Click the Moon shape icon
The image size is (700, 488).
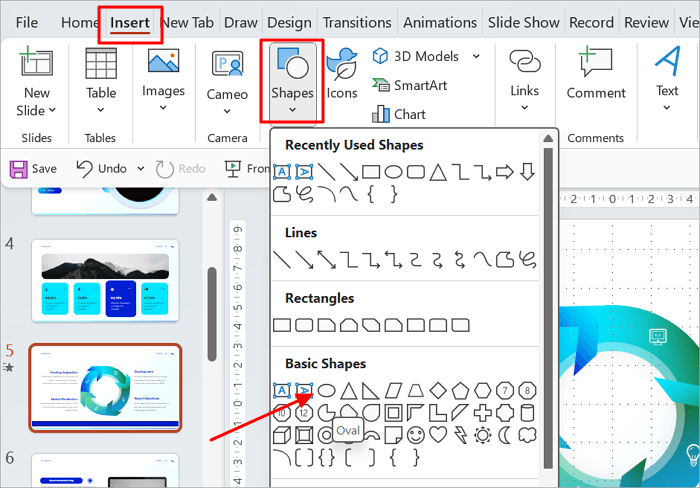click(506, 434)
